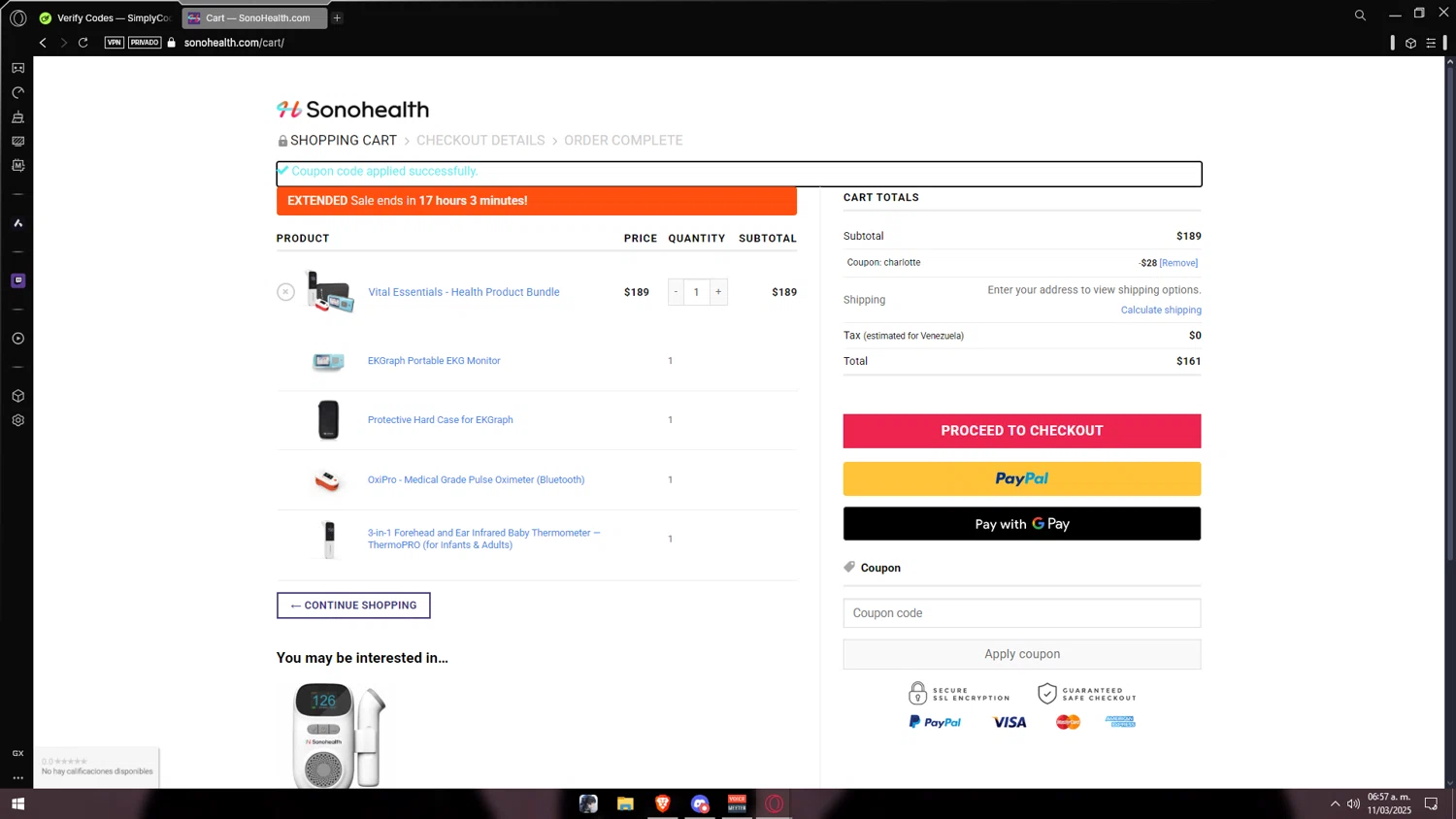The width and height of the screenshot is (1456, 819).
Task: Switch to the Cart SonoHealth.com tab
Action: (254, 17)
